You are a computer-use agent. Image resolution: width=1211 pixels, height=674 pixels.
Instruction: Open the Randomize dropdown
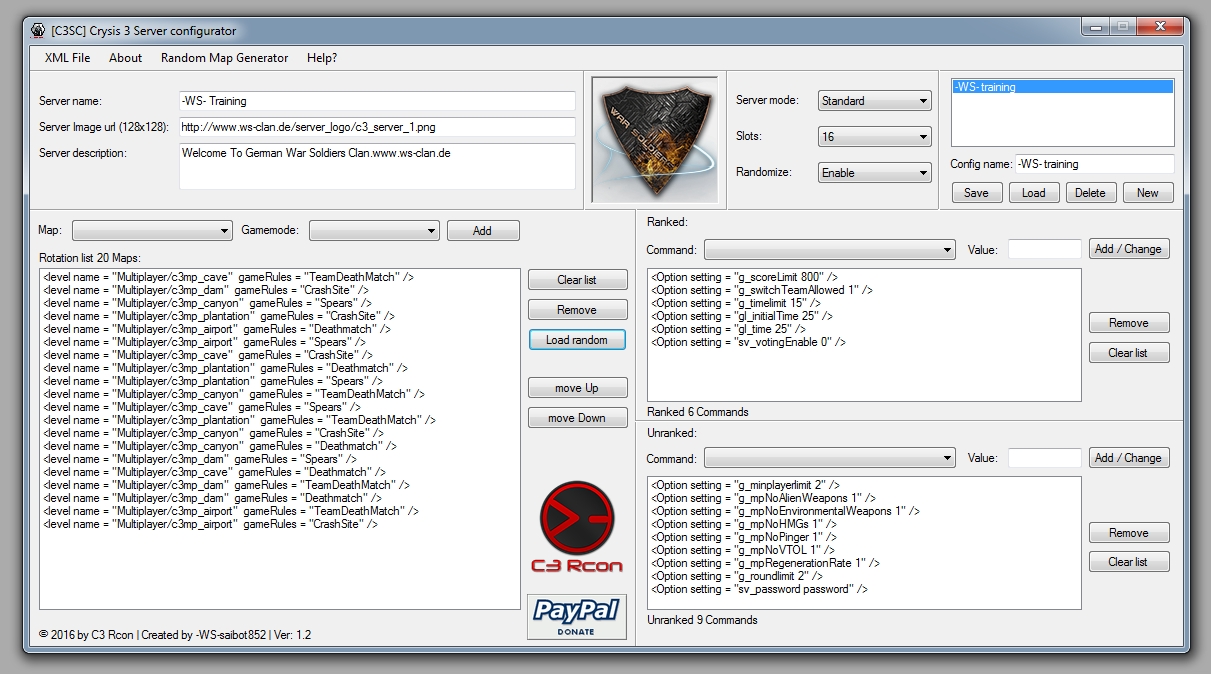click(x=874, y=173)
